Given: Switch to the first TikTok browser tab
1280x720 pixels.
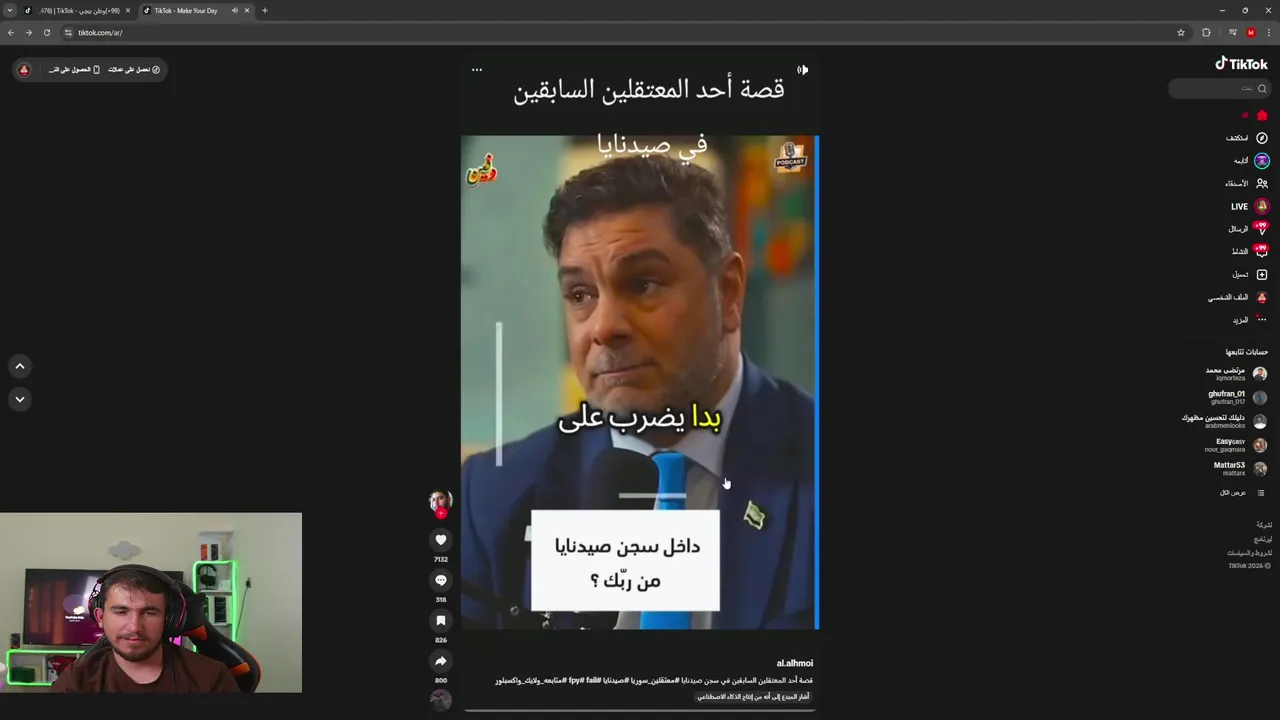Looking at the screenshot, I should (x=78, y=11).
